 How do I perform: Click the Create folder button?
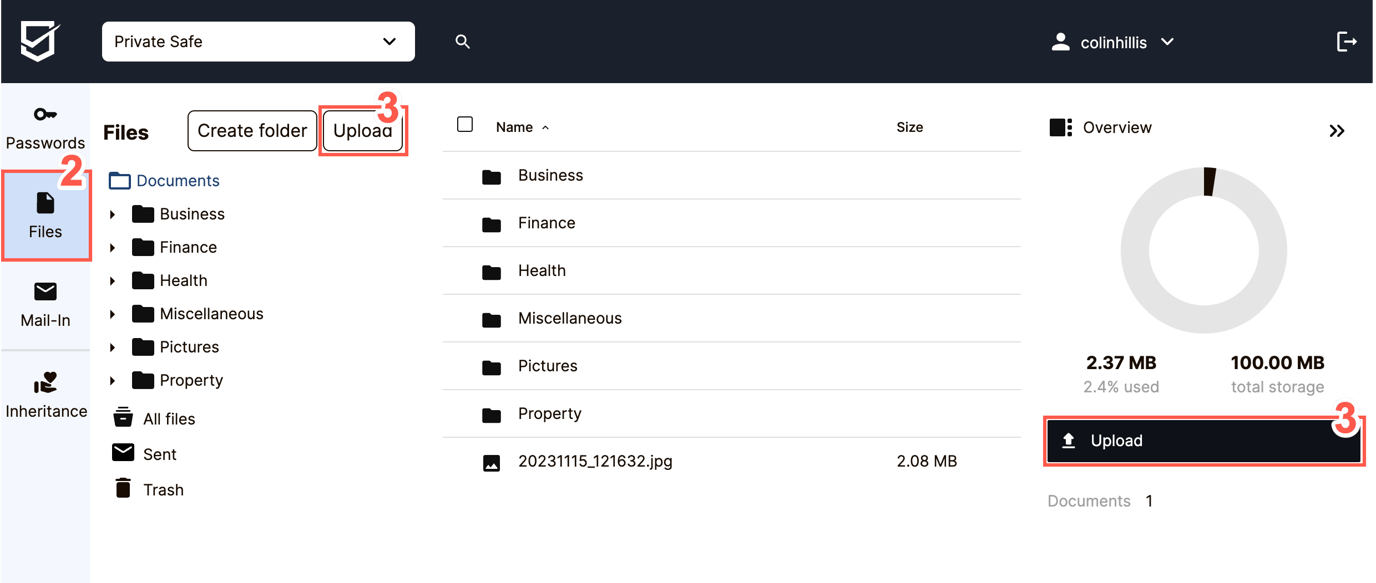coord(251,130)
